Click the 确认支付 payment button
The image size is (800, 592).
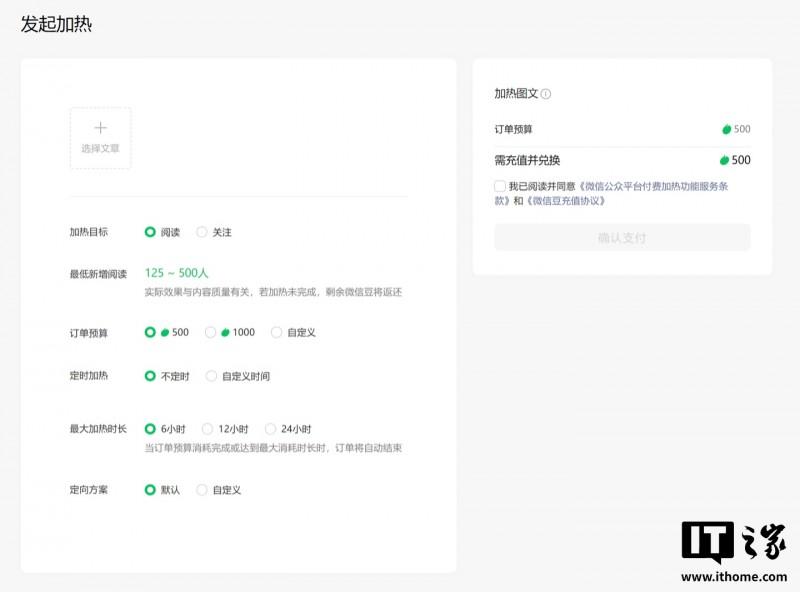pyautogui.click(x=620, y=237)
